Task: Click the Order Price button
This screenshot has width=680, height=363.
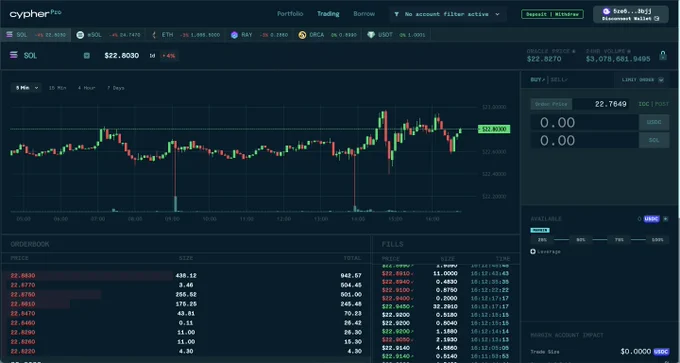Action: [551, 104]
